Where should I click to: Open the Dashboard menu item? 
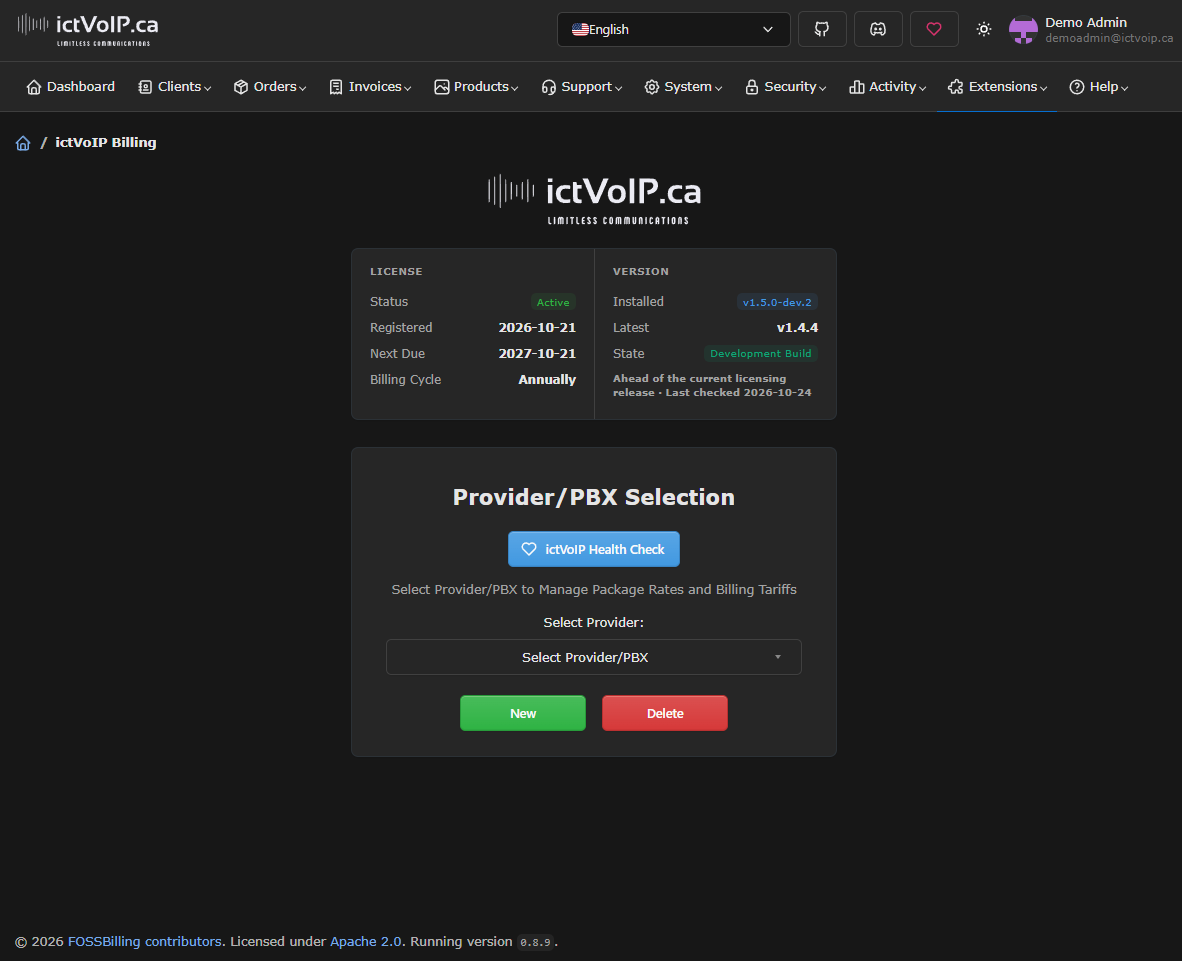point(71,87)
